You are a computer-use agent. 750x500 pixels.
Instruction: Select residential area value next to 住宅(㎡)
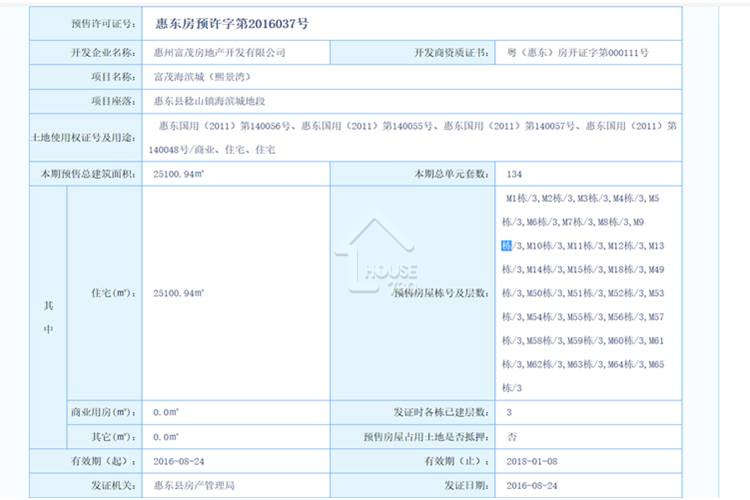point(179,293)
